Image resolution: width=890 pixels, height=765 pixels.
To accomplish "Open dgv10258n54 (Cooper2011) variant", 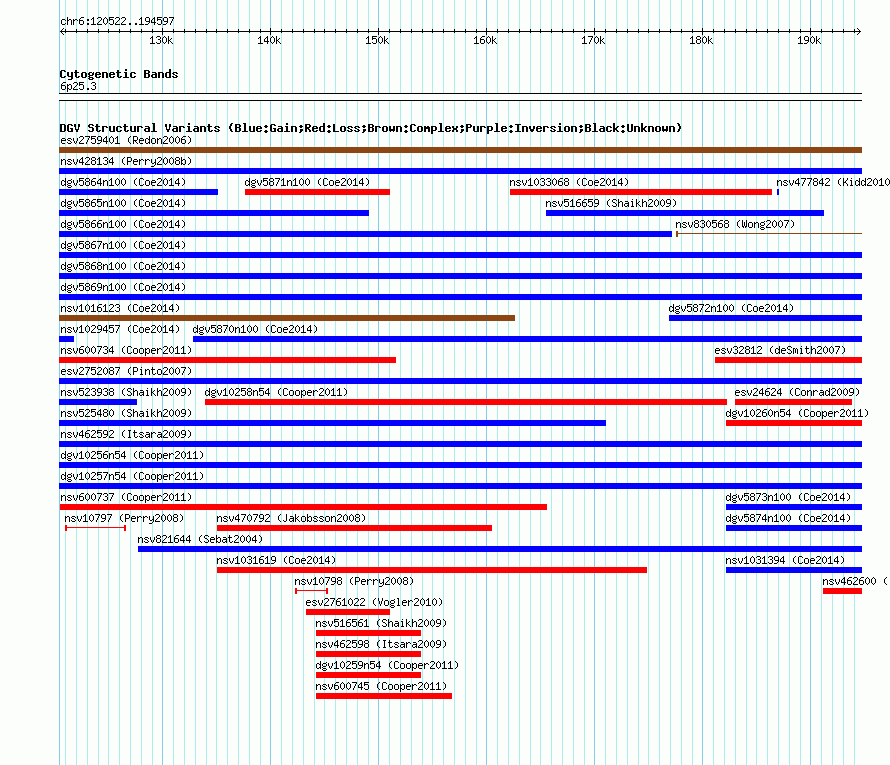I will click(x=276, y=392).
